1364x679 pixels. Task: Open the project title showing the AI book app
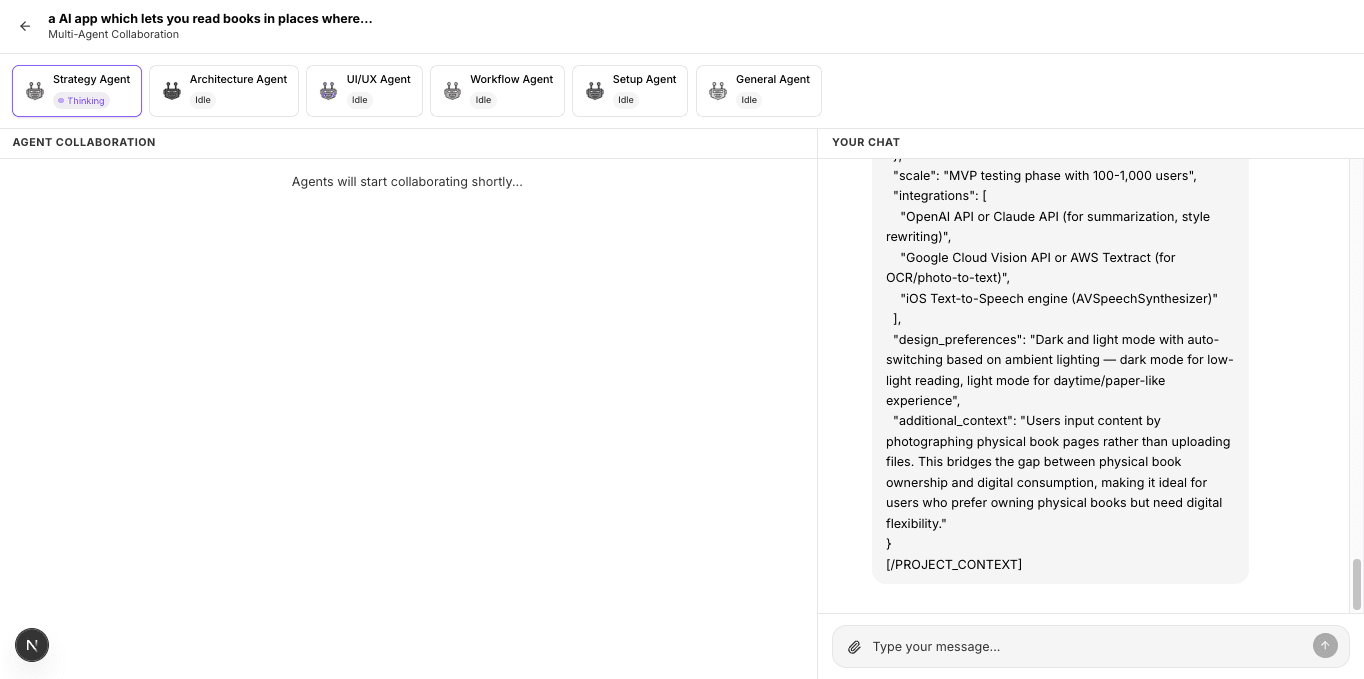pos(210,18)
